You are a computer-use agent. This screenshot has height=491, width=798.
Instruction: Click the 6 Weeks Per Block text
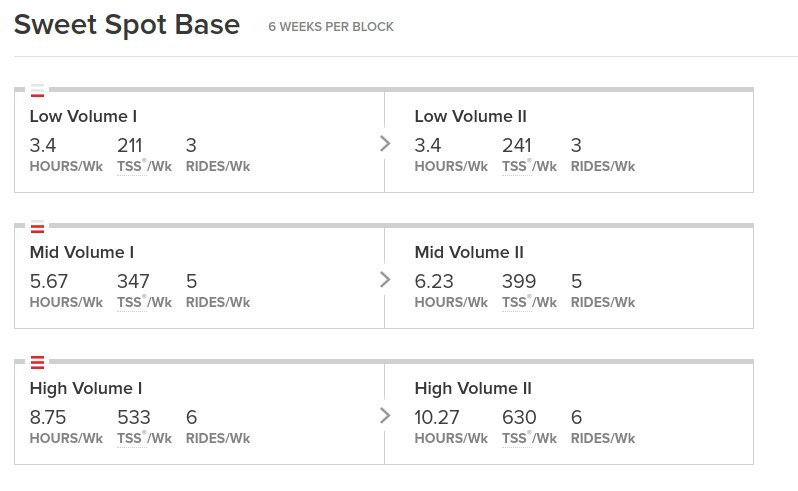click(331, 26)
